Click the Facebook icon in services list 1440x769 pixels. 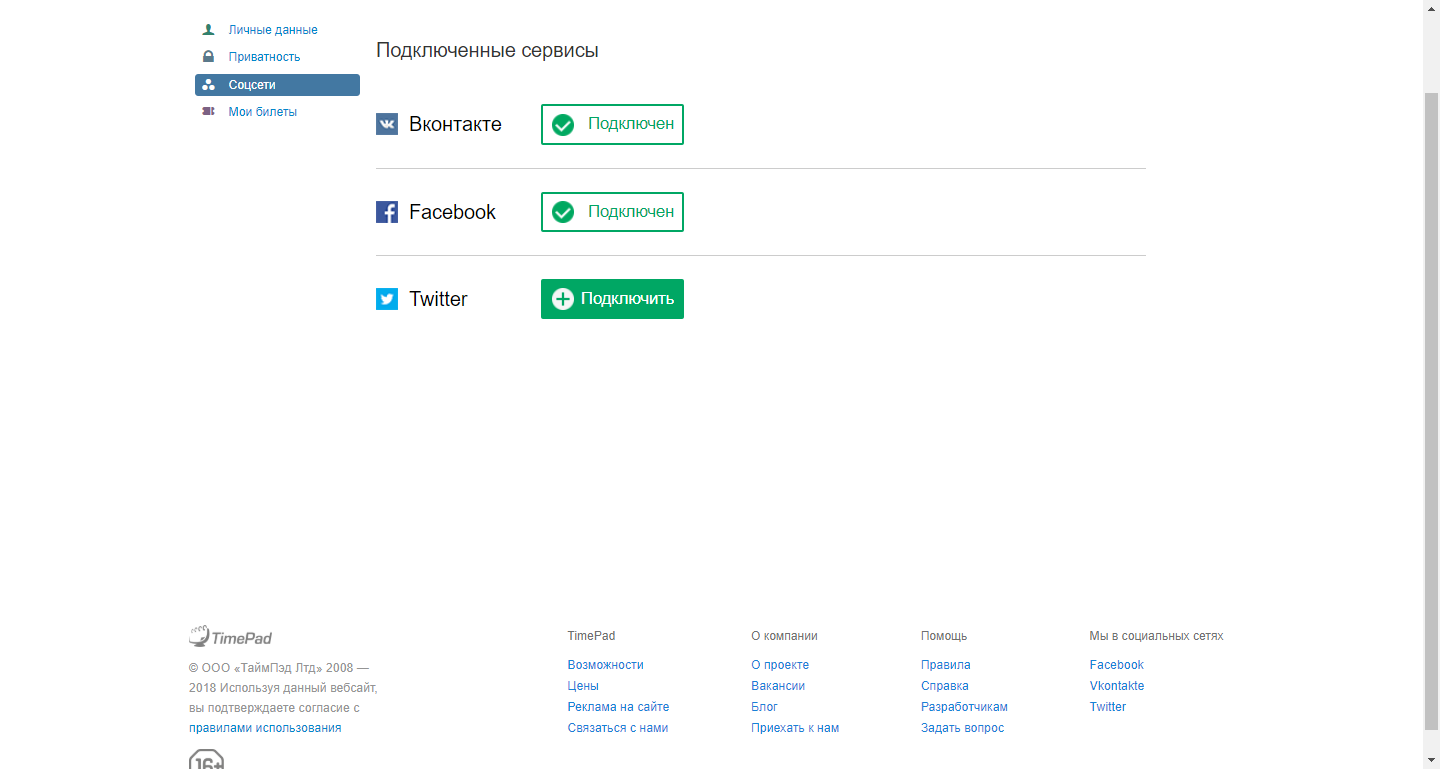tap(386, 212)
